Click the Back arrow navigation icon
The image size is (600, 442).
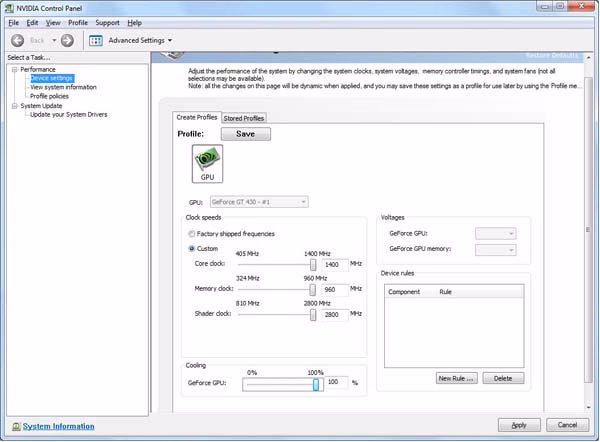pyautogui.click(x=17, y=40)
